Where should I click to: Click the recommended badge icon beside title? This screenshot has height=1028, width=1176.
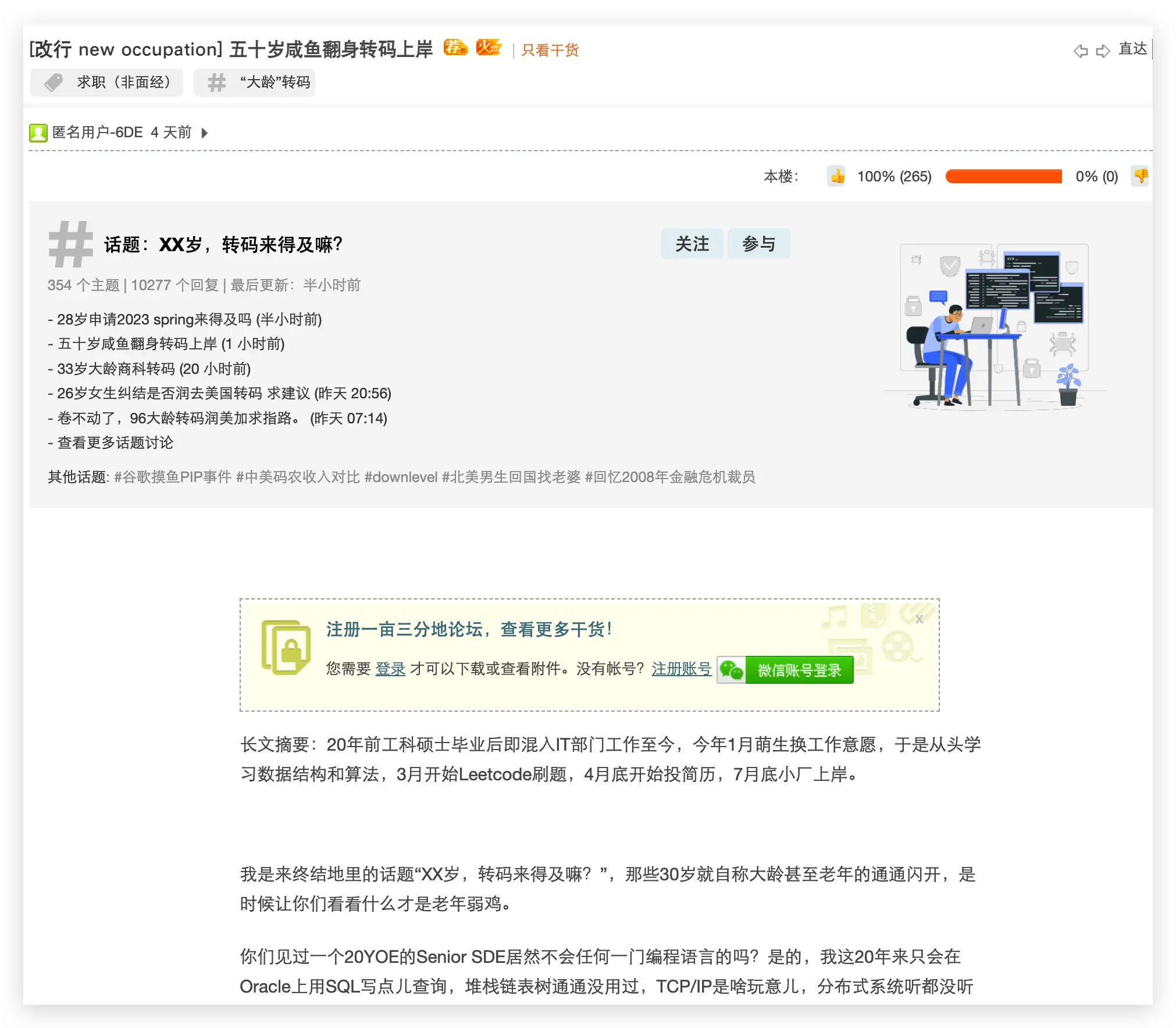[x=455, y=48]
